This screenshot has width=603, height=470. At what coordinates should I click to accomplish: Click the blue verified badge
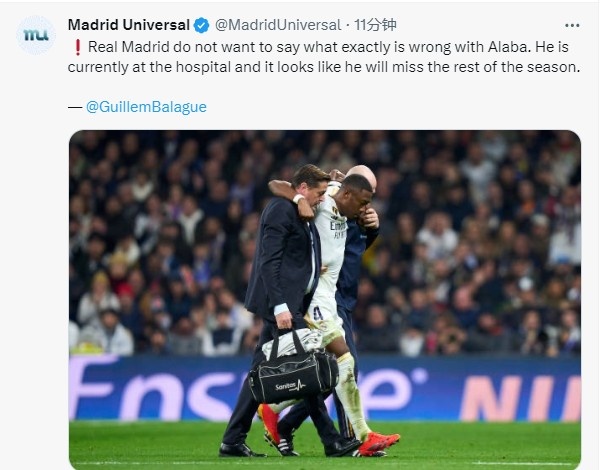pos(201,26)
